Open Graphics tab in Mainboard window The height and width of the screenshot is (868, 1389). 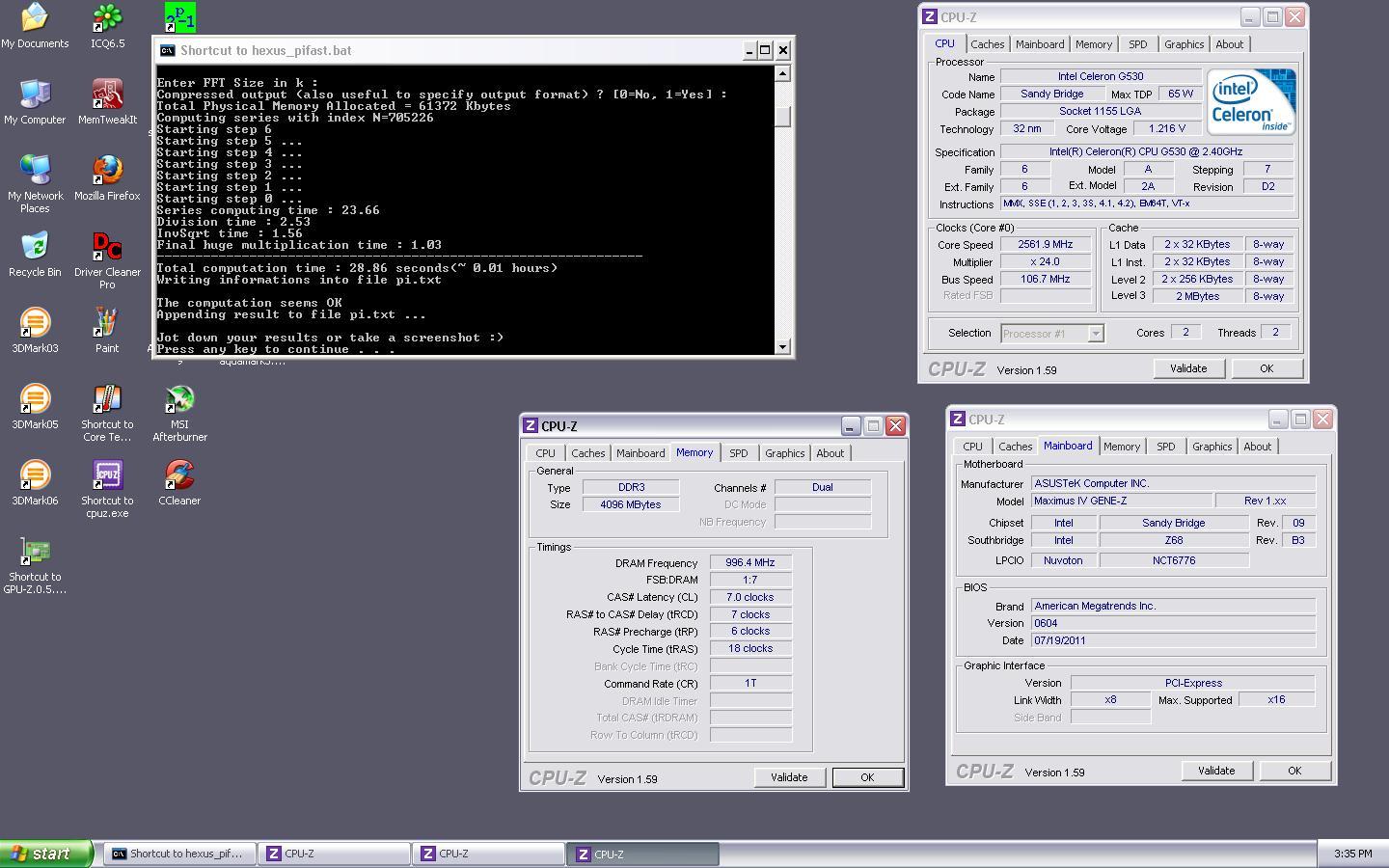(x=1212, y=447)
